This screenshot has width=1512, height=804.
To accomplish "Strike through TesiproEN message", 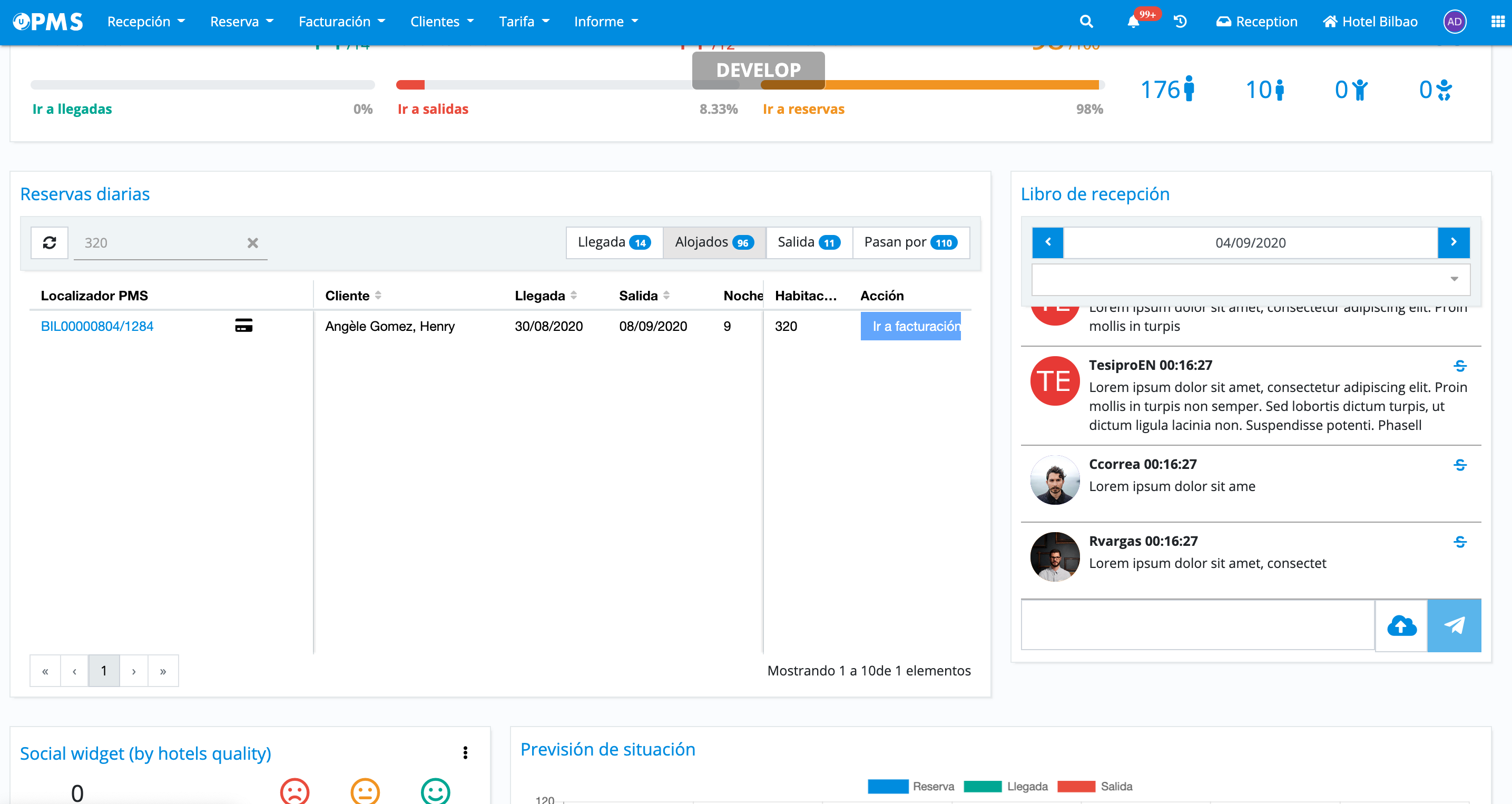I will [x=1460, y=366].
